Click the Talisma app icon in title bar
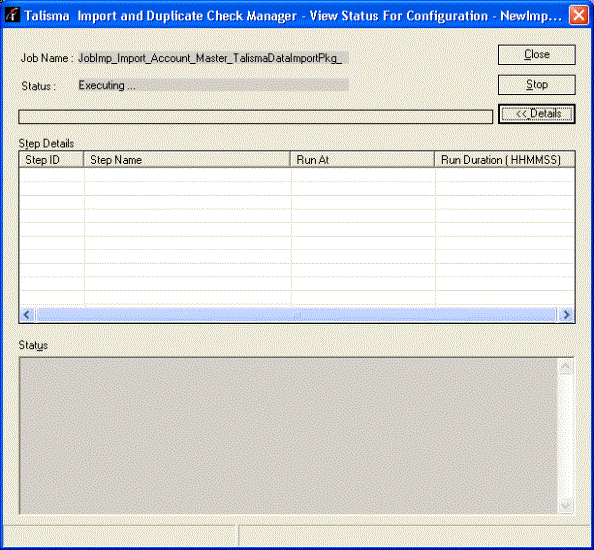 tap(13, 15)
